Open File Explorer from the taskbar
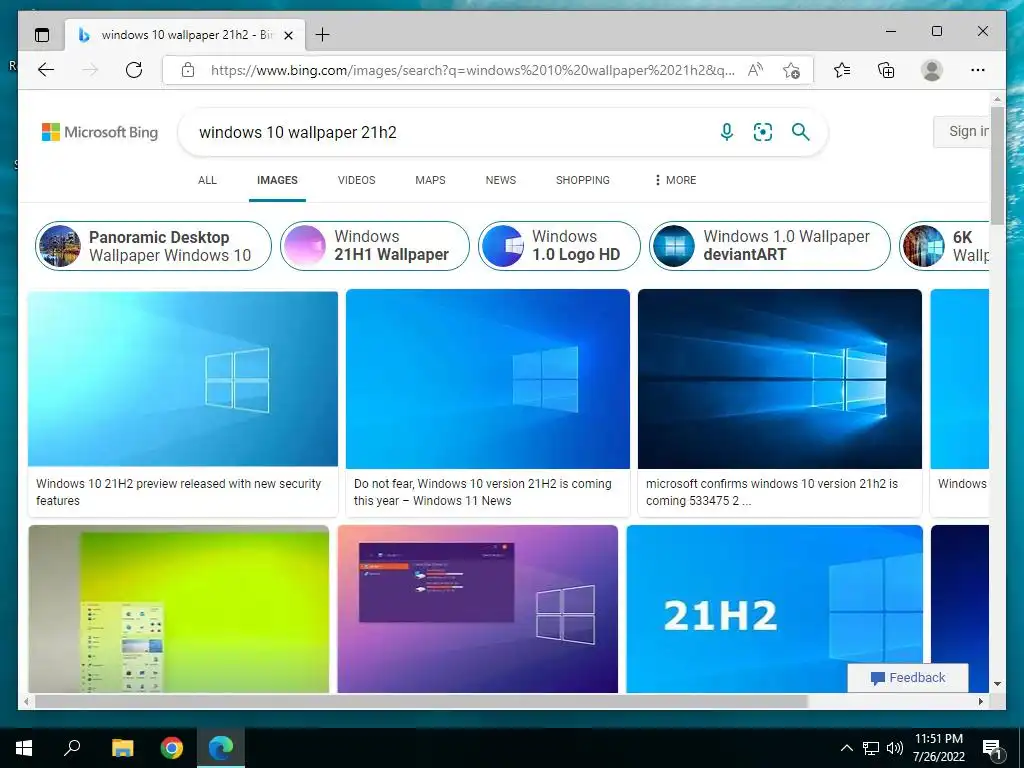The width and height of the screenshot is (1024, 768). coord(122,748)
